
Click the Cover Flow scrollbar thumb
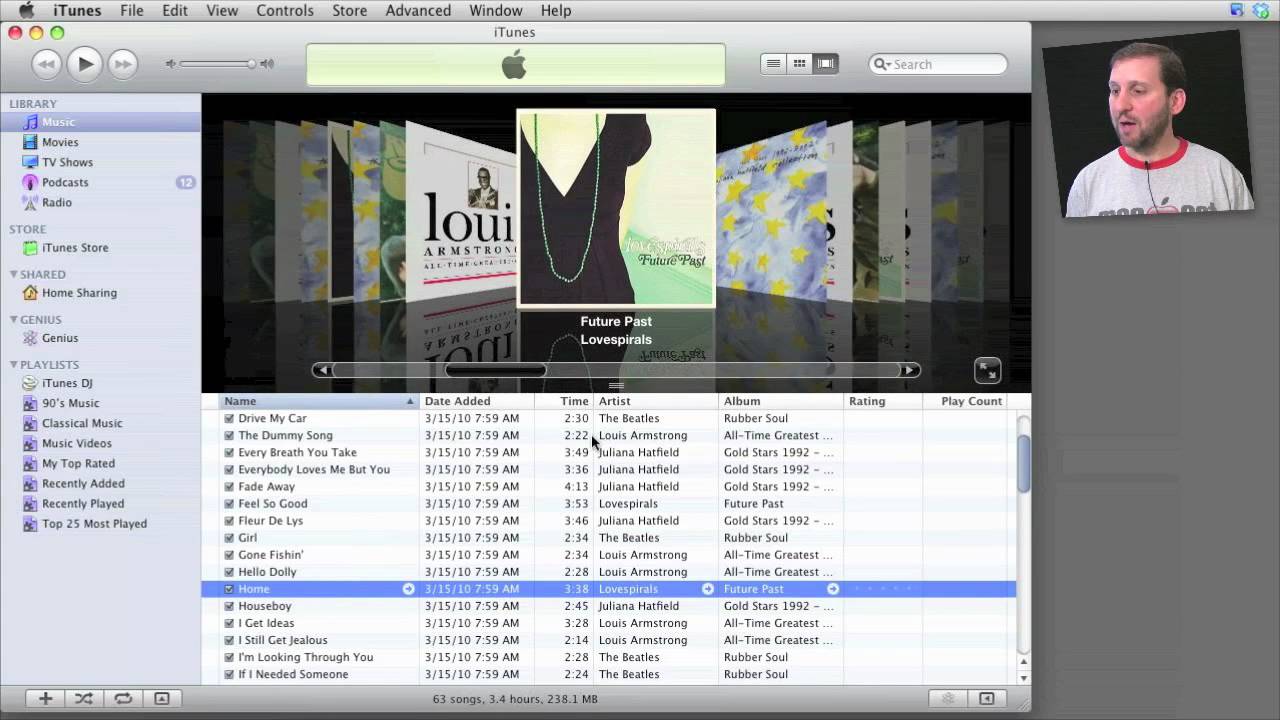pyautogui.click(x=496, y=370)
